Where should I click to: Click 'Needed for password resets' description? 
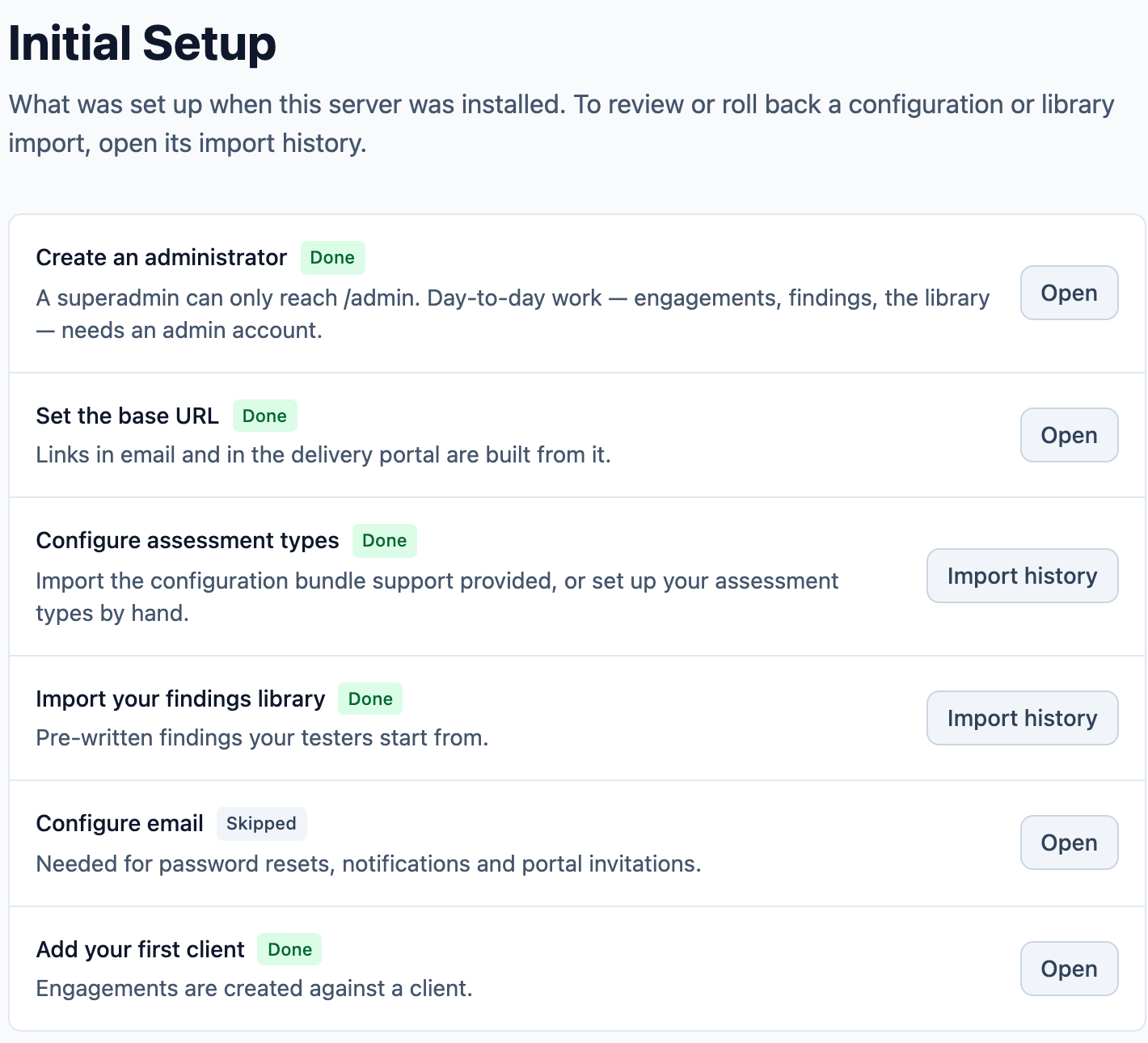tap(369, 864)
